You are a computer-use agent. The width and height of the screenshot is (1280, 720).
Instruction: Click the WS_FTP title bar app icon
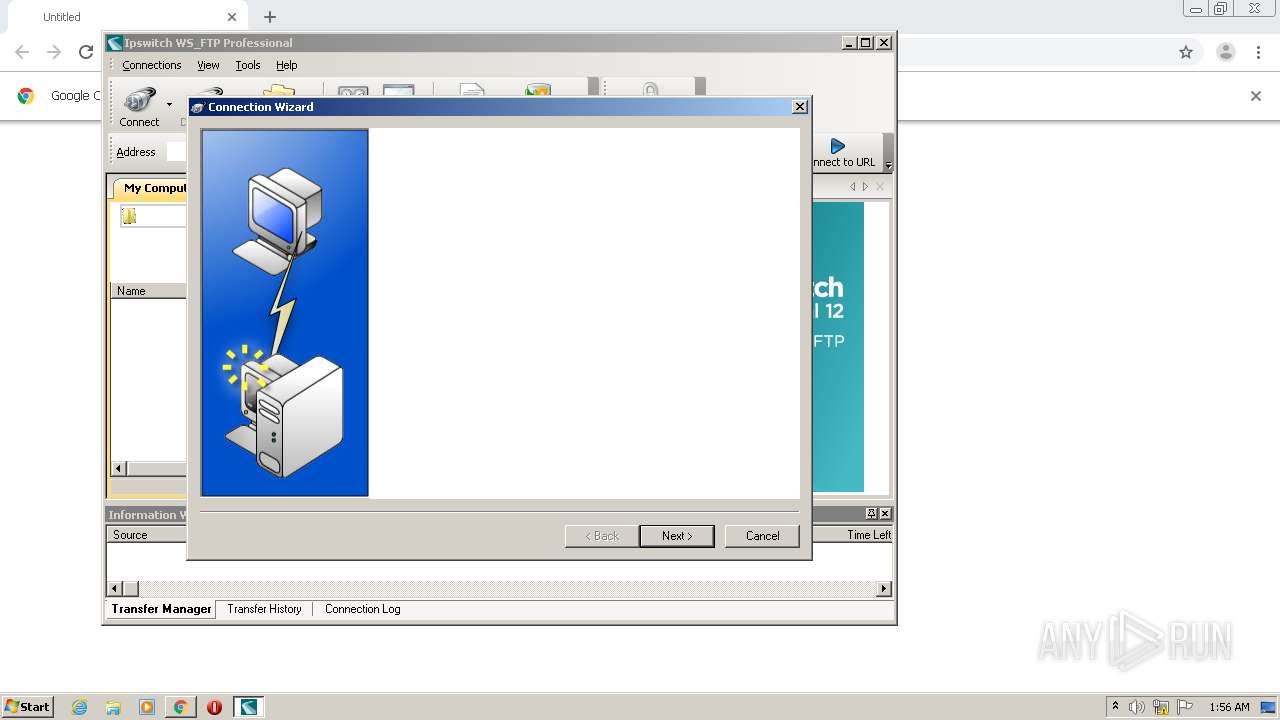(x=116, y=43)
